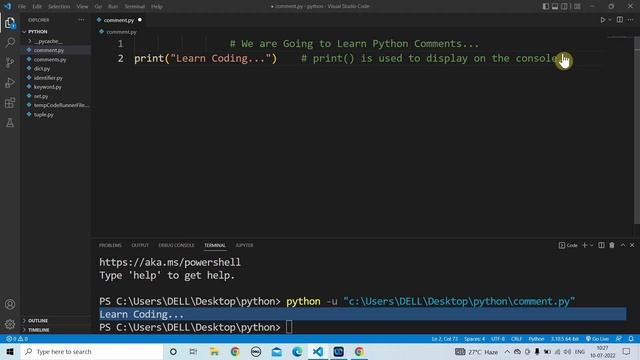Image resolution: width=640 pixels, height=360 pixels.
Task: Expand the __pycache__ folder
Action: pos(48,41)
